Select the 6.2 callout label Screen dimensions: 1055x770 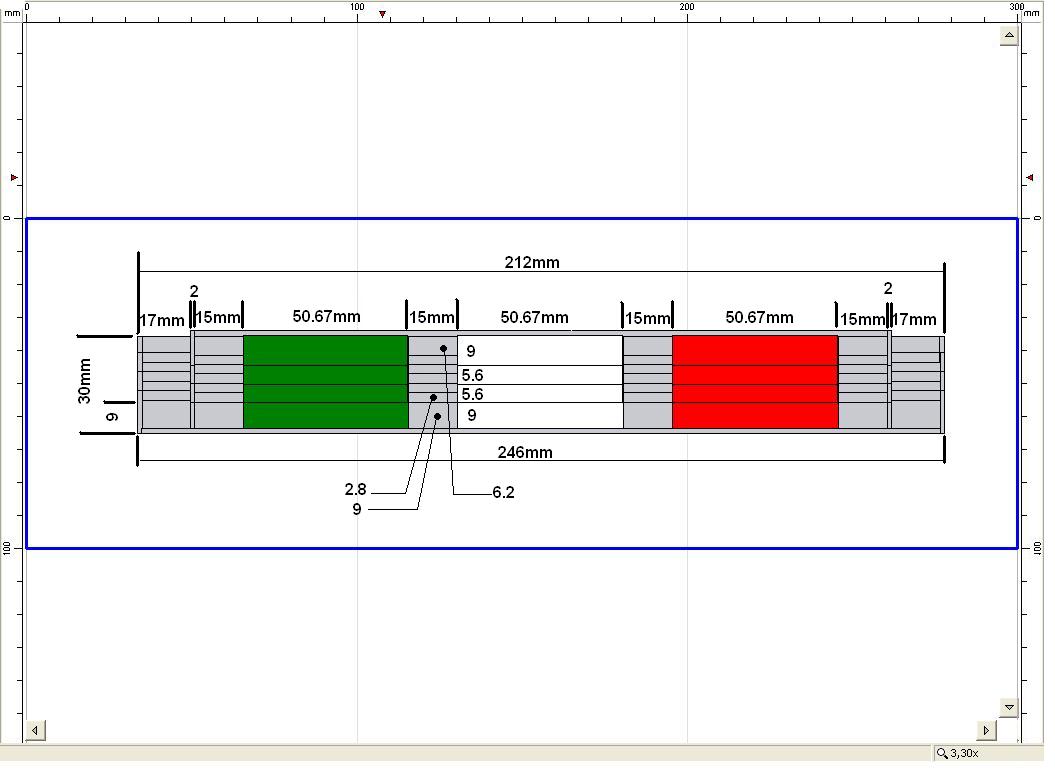click(x=503, y=492)
